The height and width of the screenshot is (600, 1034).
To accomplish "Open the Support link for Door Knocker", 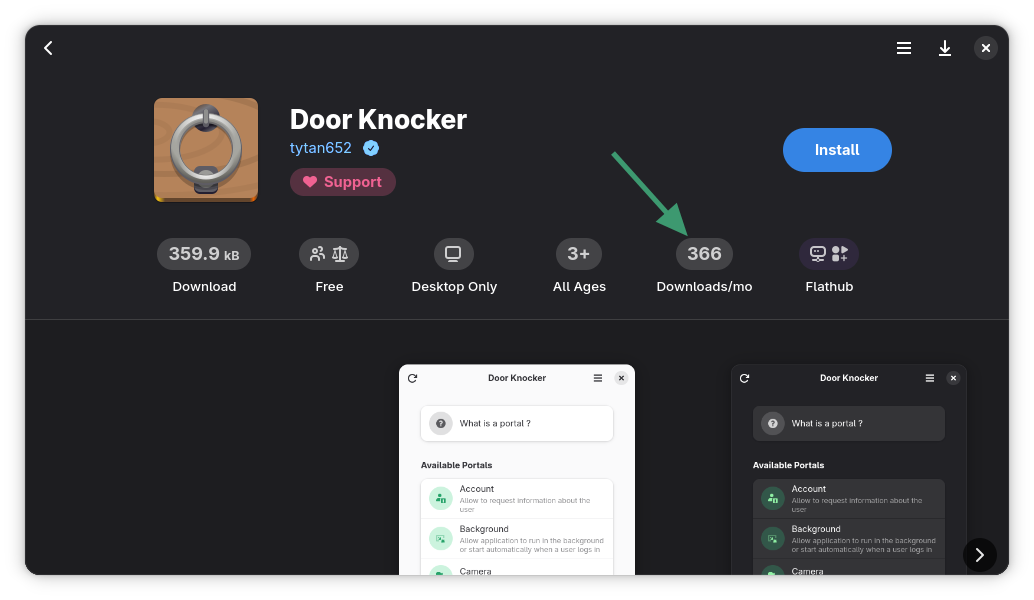I will tap(342, 182).
